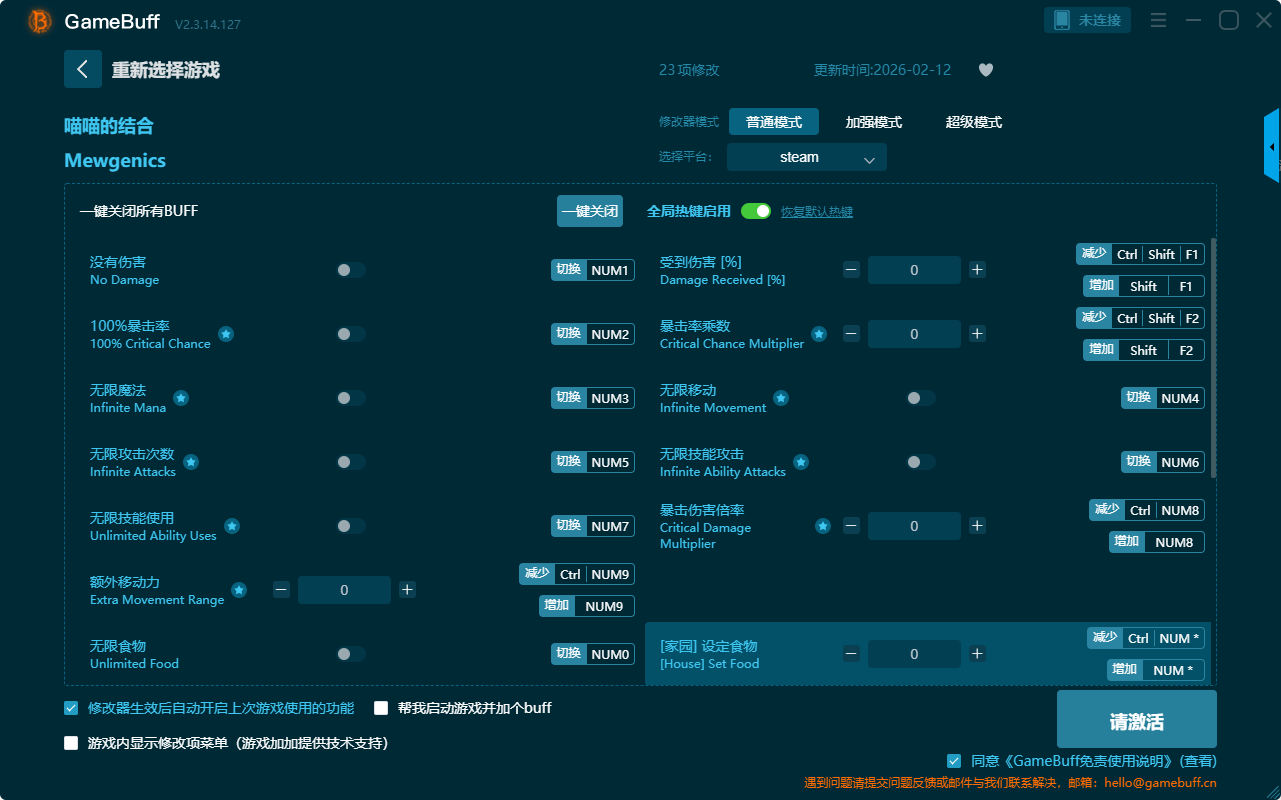Expand the right-edge side panel arrow
1281x800 pixels.
click(x=1272, y=147)
